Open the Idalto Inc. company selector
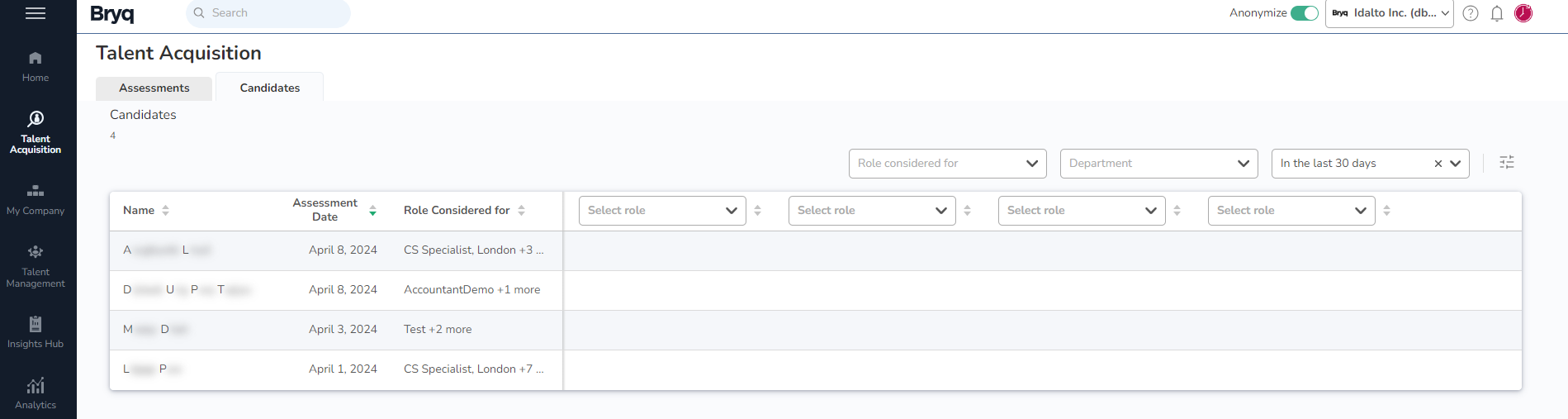This screenshot has width=1568, height=419. [1390, 13]
